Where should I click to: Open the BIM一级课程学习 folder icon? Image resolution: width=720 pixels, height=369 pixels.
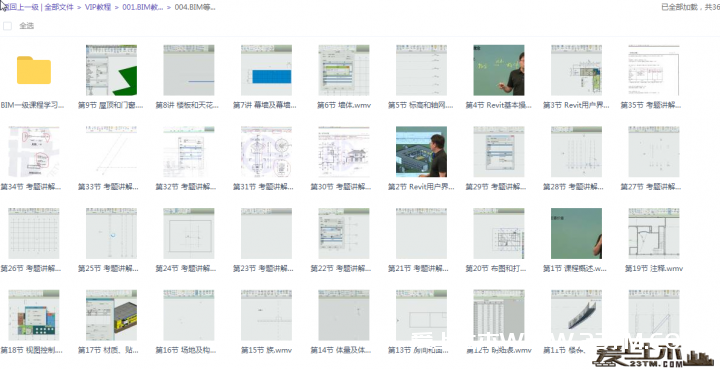point(34,70)
